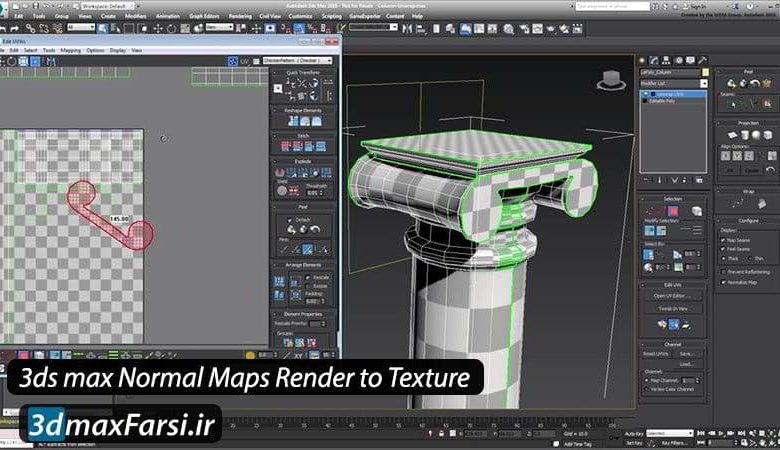Click the Cylindrical Map projection icon
780x450 pixels.
coord(745,135)
